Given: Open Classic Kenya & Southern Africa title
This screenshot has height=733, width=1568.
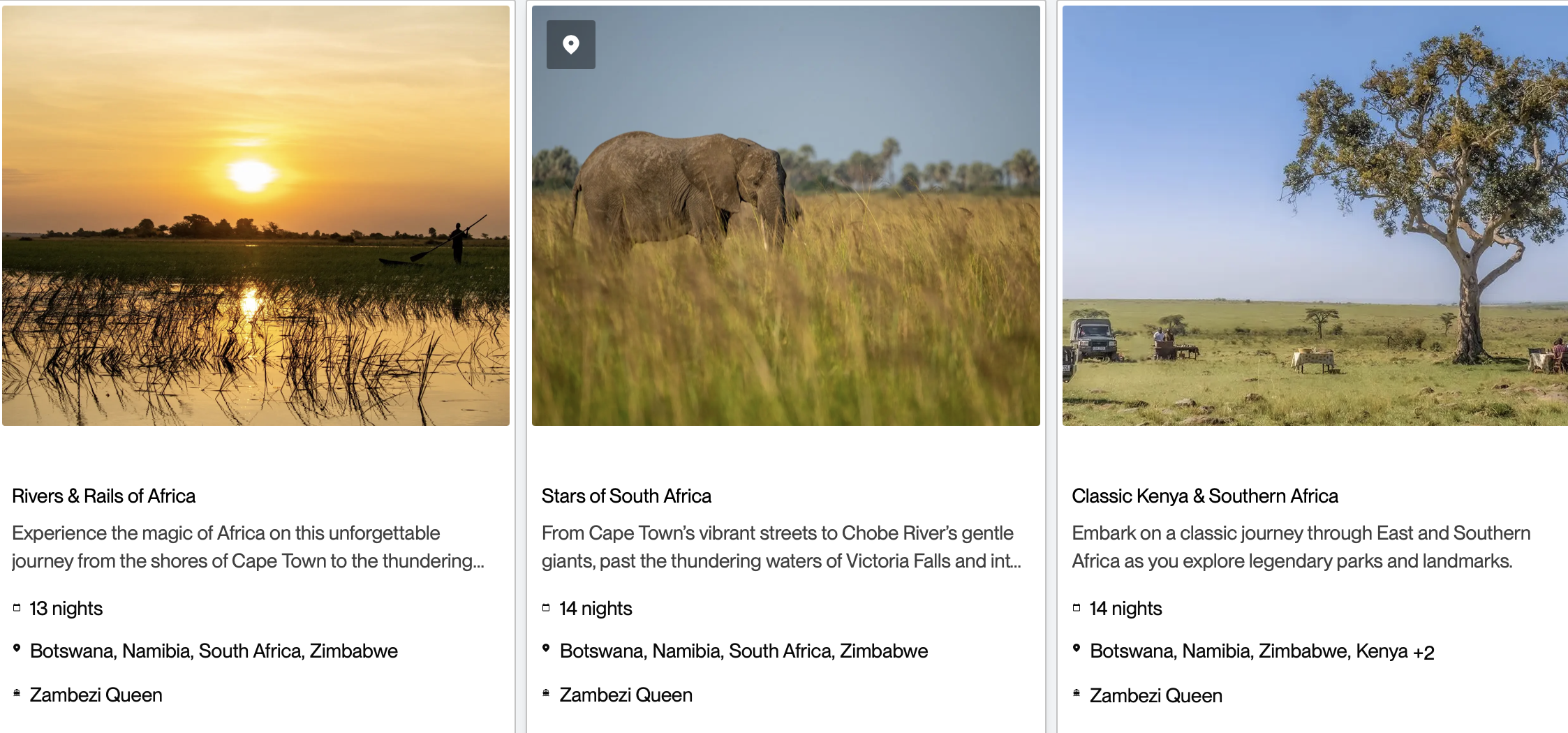Looking at the screenshot, I should [1205, 496].
